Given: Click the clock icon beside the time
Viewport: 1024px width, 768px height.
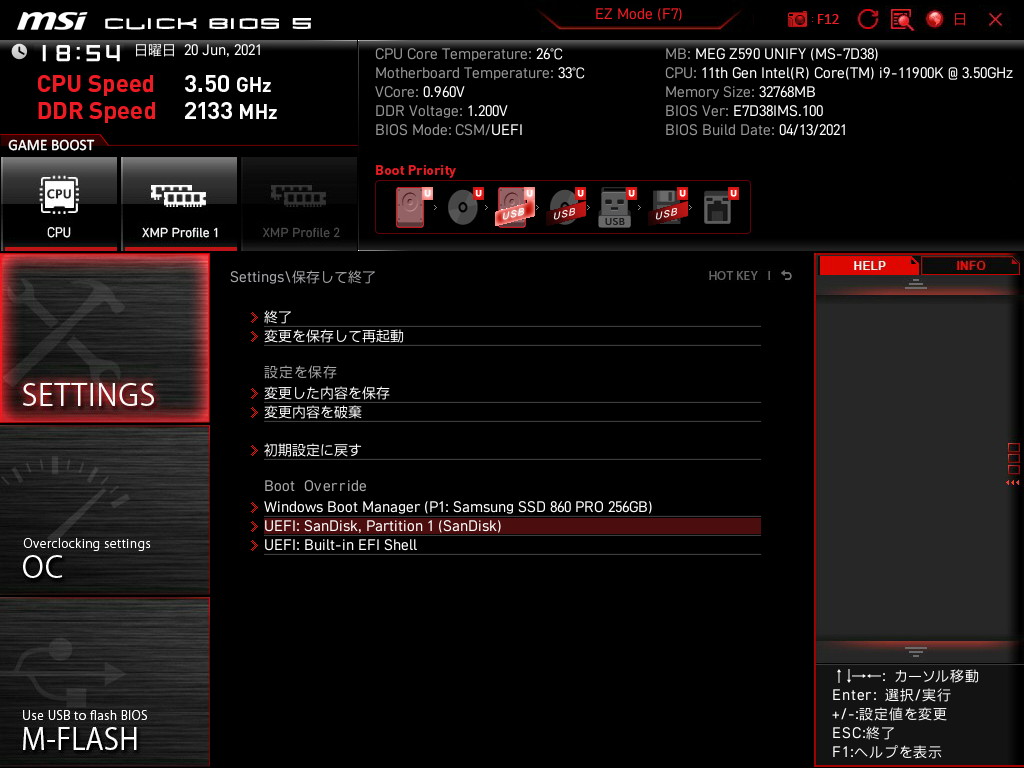Looking at the screenshot, I should click(19, 51).
